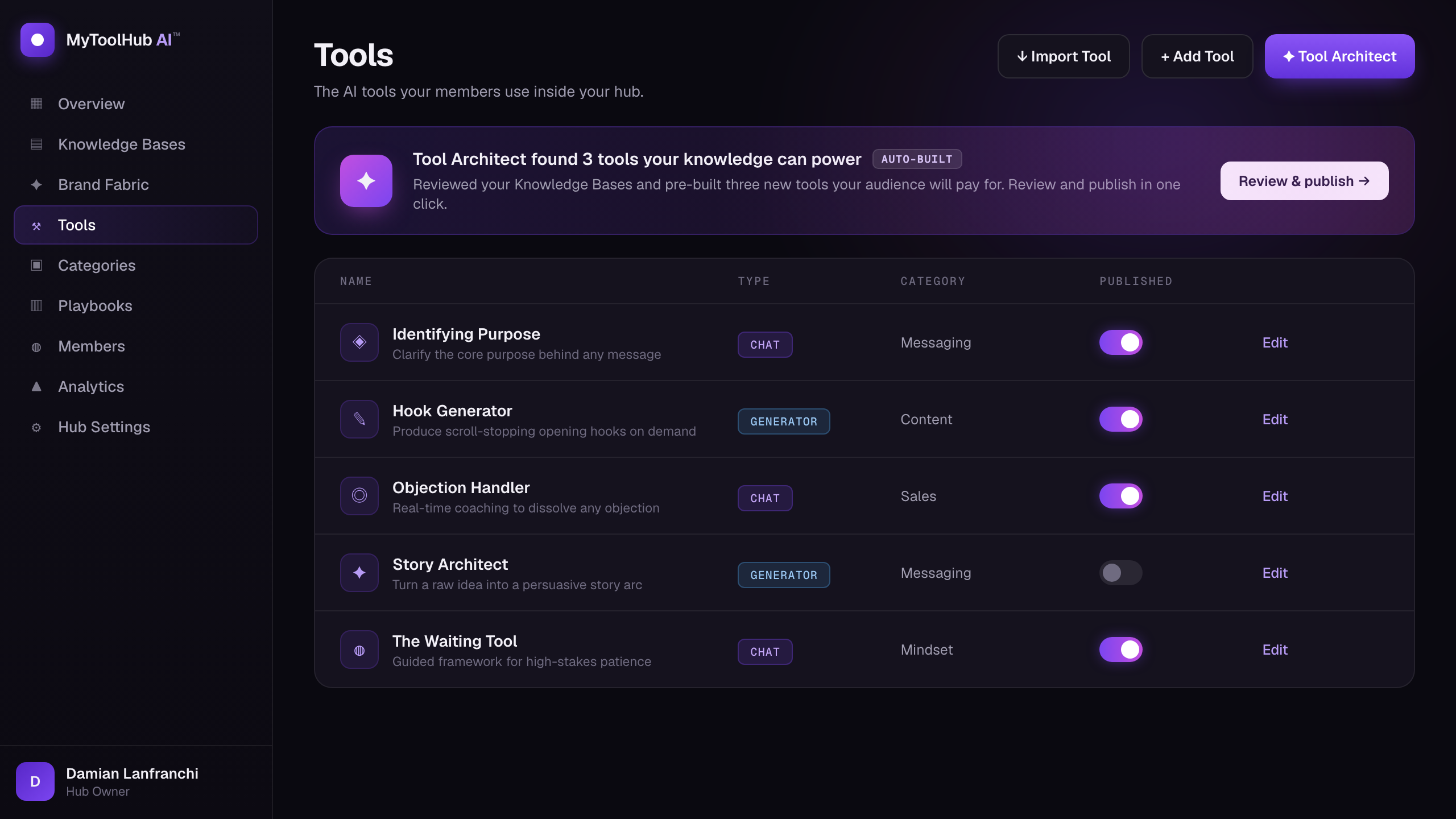The height and width of the screenshot is (819, 1456).
Task: Click the MyToolHub AI logo icon
Action: tap(38, 40)
